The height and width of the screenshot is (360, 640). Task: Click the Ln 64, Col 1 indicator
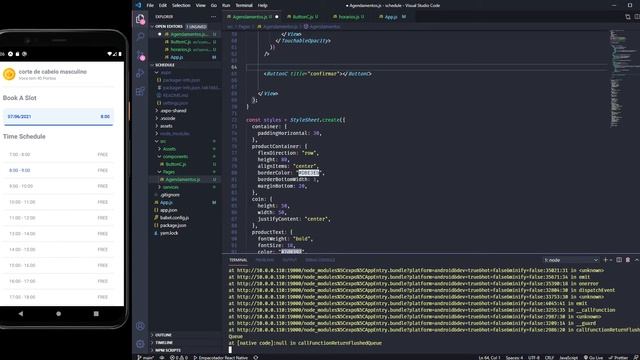click(x=489, y=358)
